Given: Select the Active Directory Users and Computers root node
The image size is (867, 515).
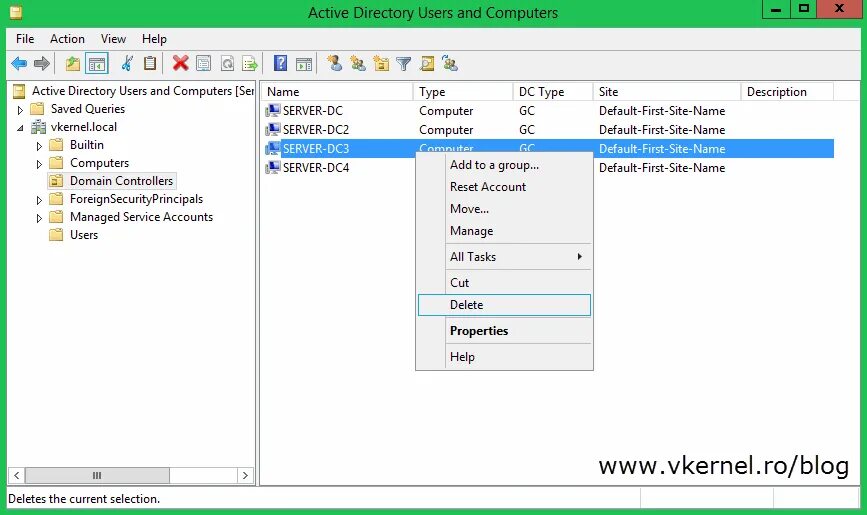Looking at the screenshot, I should pos(143,91).
